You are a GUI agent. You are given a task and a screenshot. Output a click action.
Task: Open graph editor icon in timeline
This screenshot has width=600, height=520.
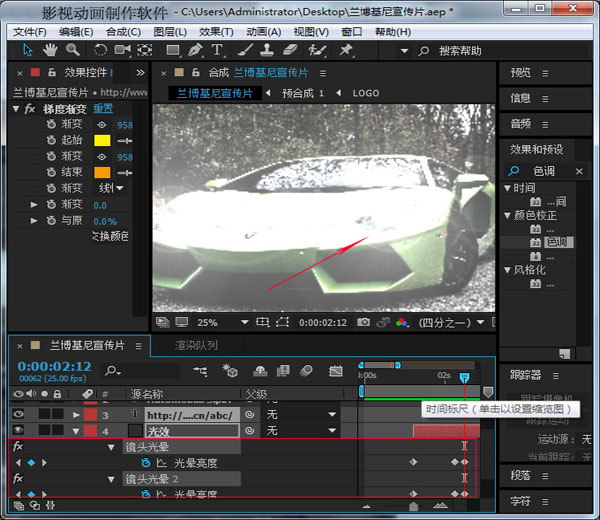[336, 370]
